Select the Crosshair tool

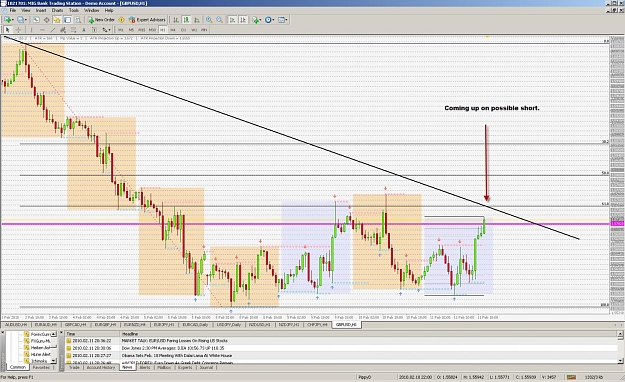point(18,30)
